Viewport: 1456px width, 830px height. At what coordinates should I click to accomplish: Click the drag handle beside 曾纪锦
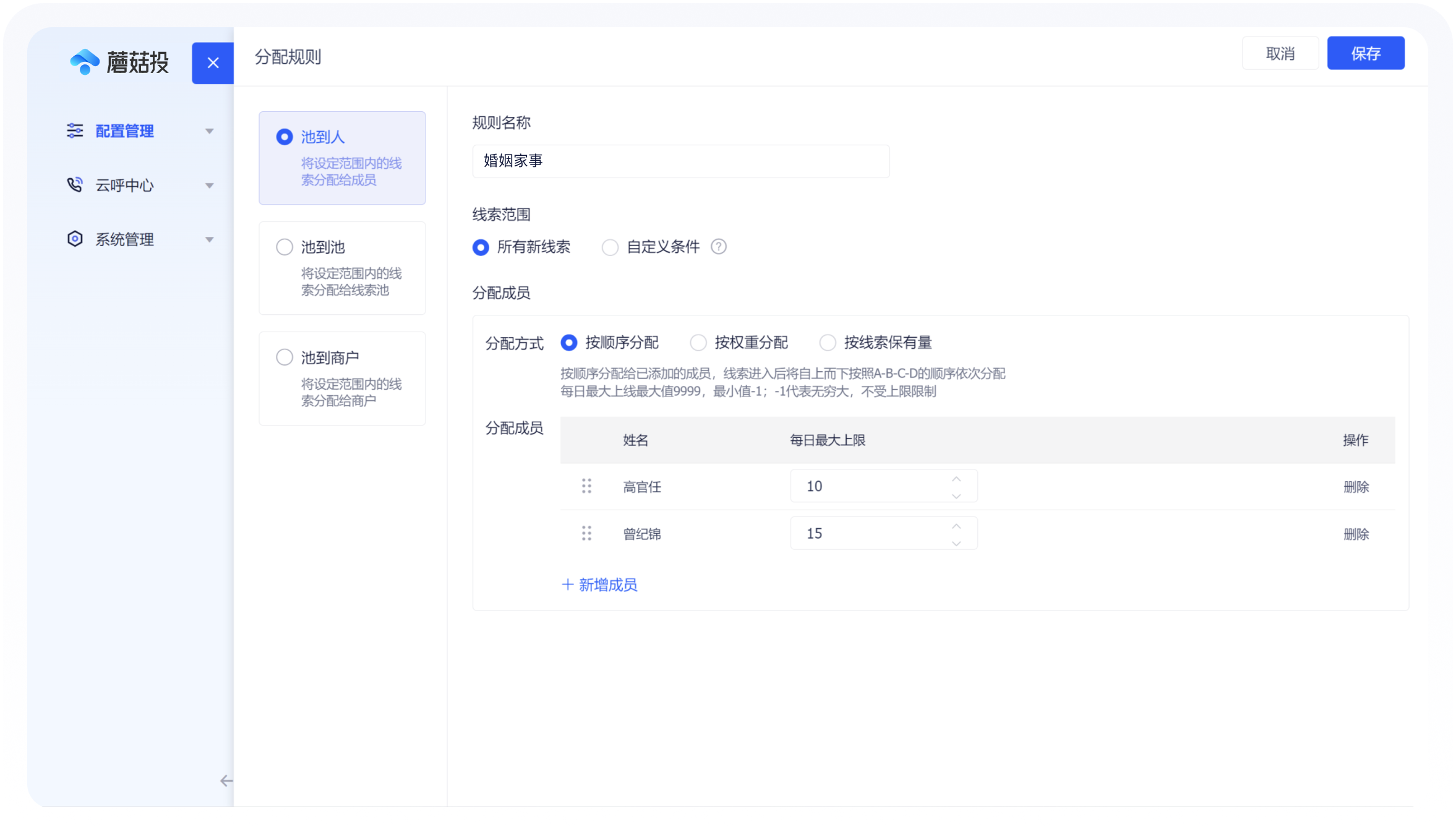[x=586, y=533]
